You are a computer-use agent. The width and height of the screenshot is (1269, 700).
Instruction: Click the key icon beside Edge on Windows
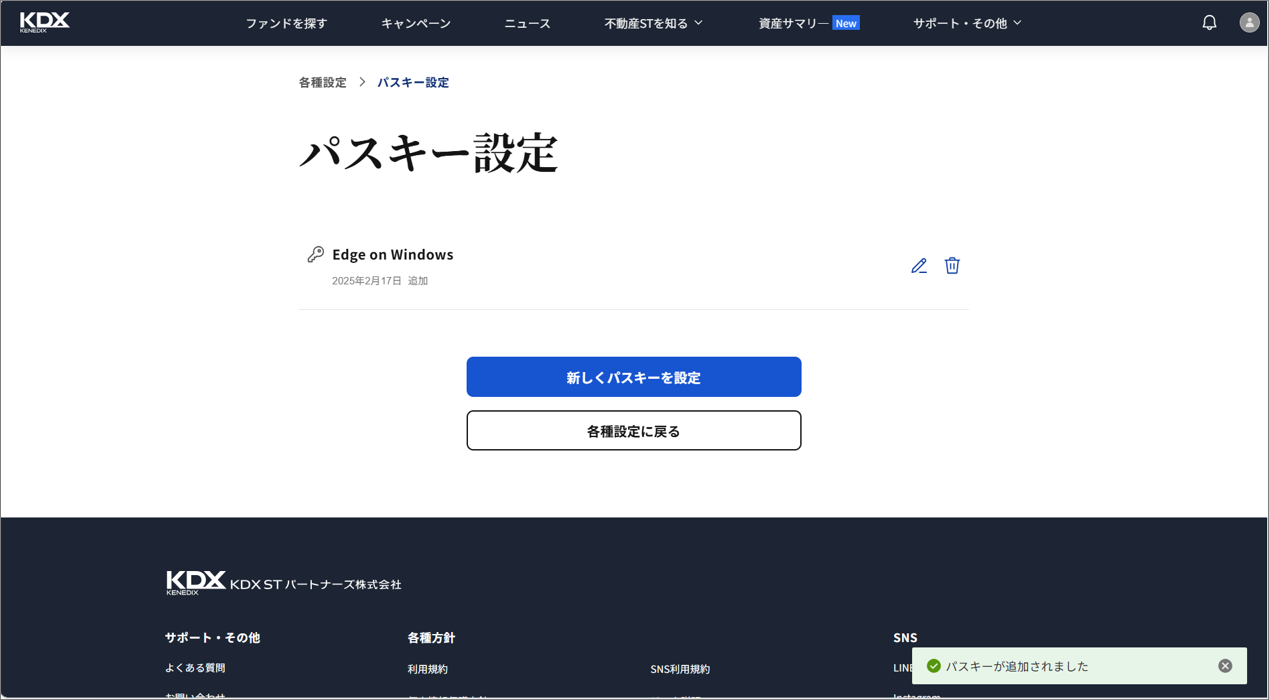click(315, 254)
